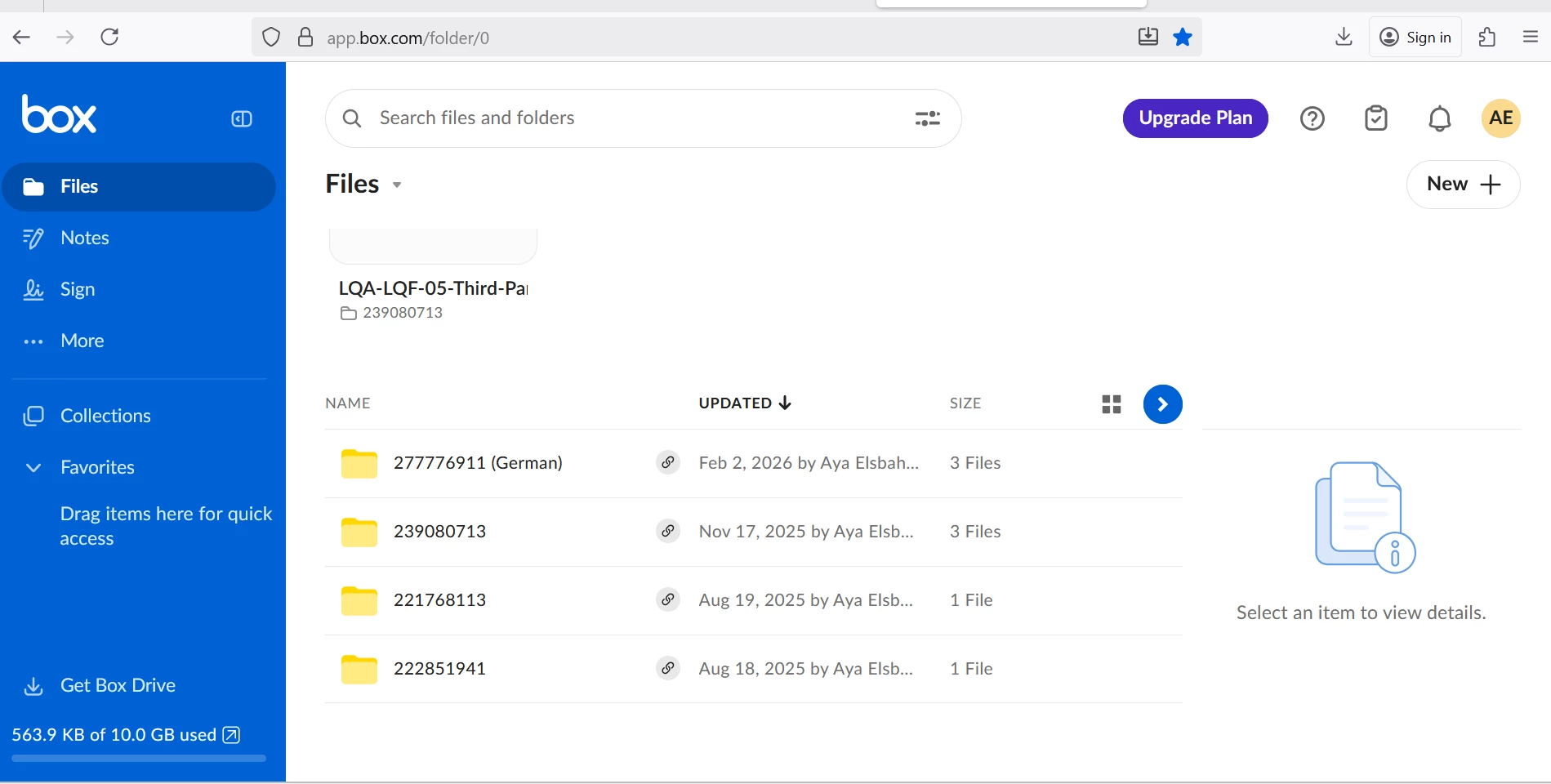Click the folder icon for 221768113
The image size is (1551, 784).
(x=359, y=600)
